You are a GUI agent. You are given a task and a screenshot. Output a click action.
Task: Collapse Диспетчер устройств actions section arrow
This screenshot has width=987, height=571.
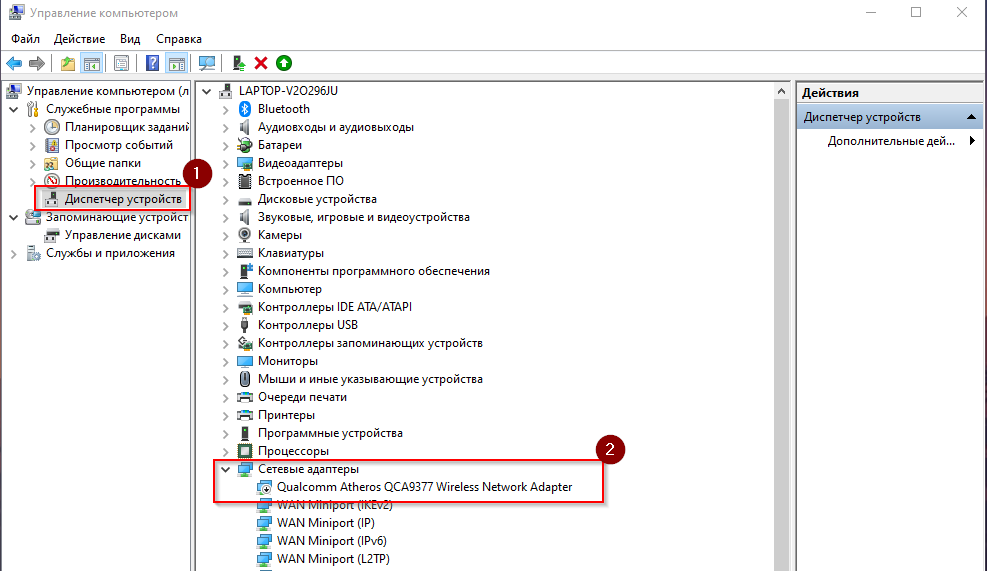click(971, 117)
